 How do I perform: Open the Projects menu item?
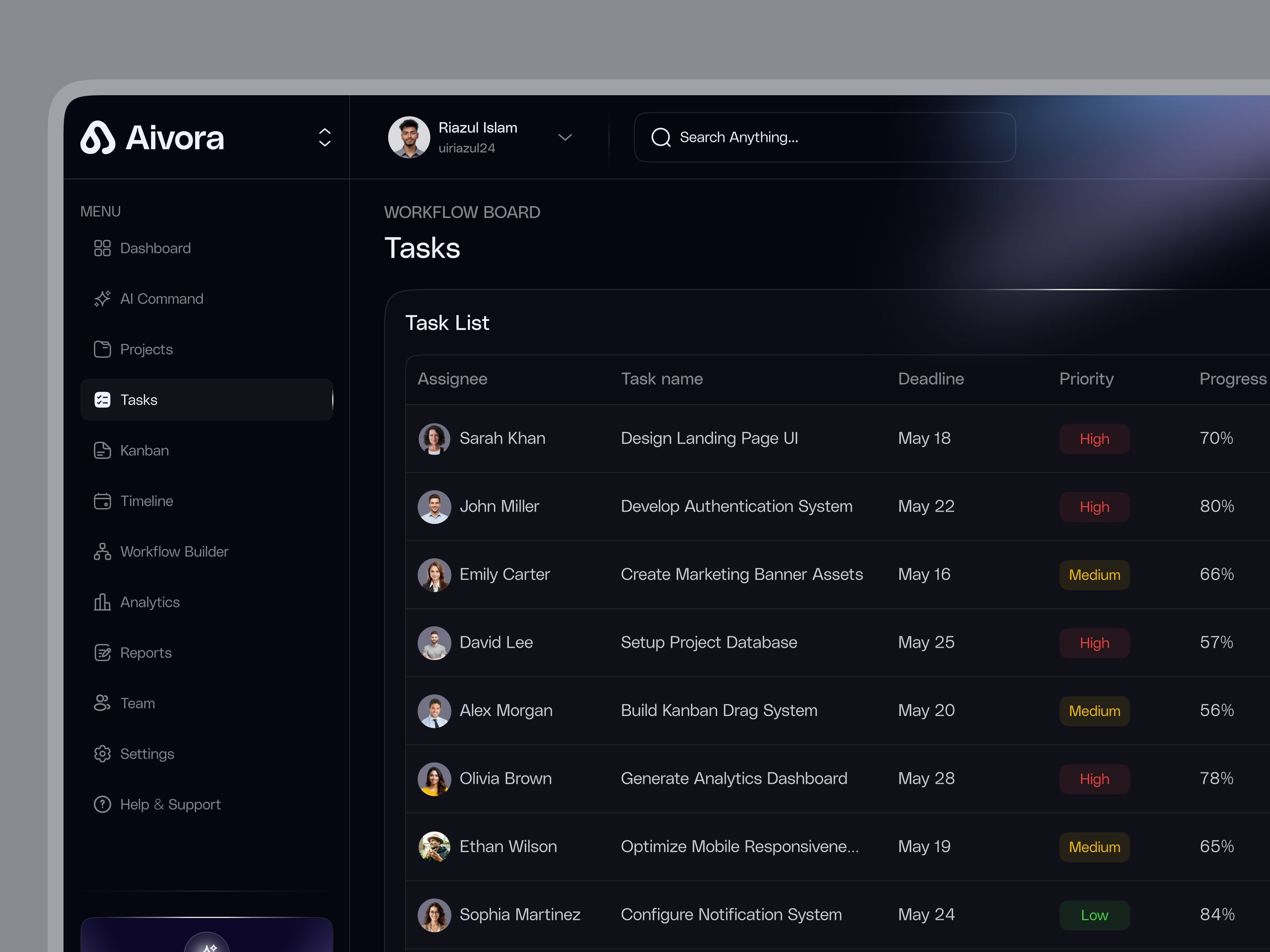(207, 349)
